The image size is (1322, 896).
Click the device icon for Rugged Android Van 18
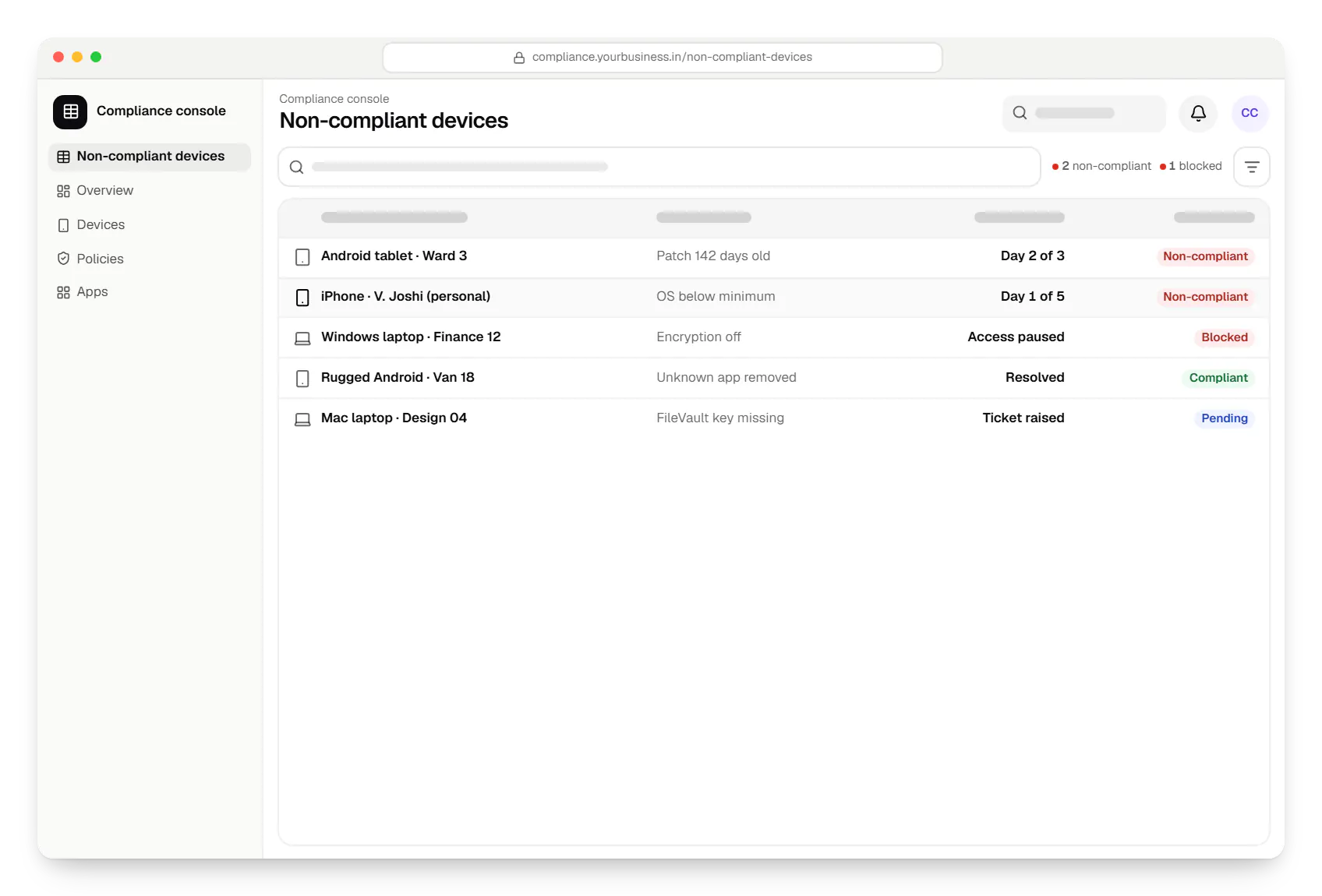(302, 379)
